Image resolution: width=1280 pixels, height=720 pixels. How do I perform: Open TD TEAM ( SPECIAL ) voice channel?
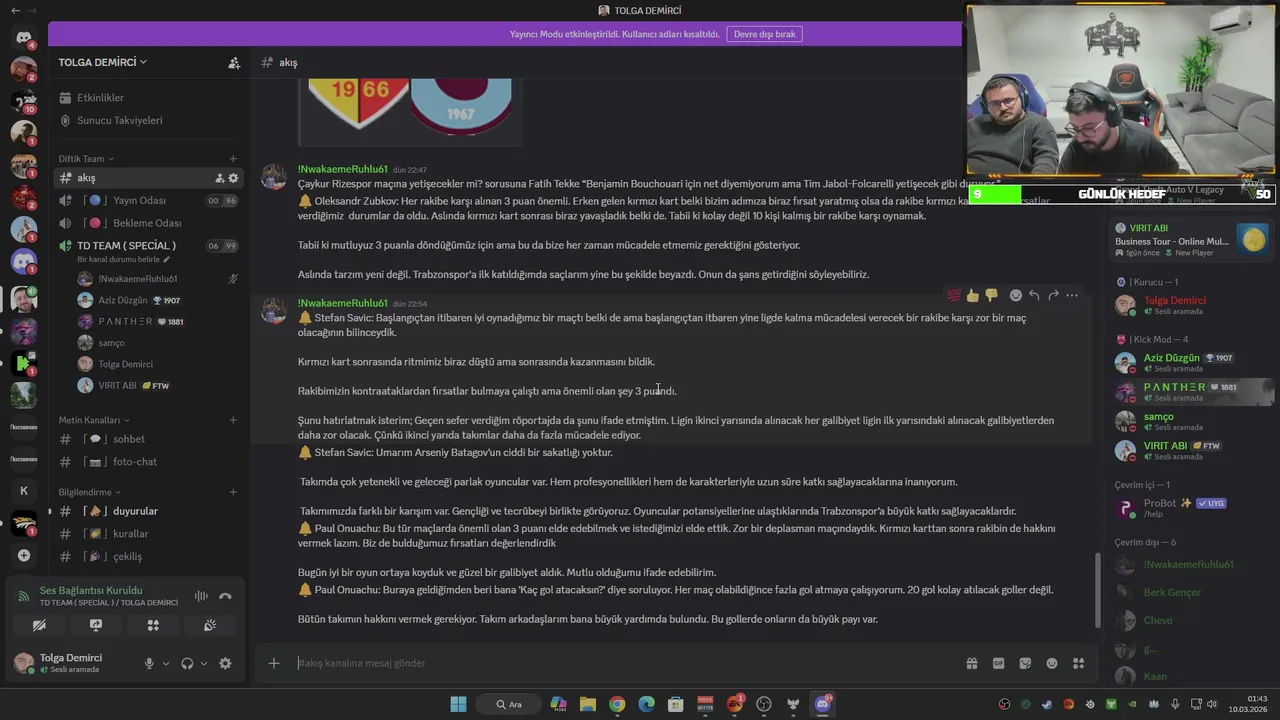(x=148, y=245)
